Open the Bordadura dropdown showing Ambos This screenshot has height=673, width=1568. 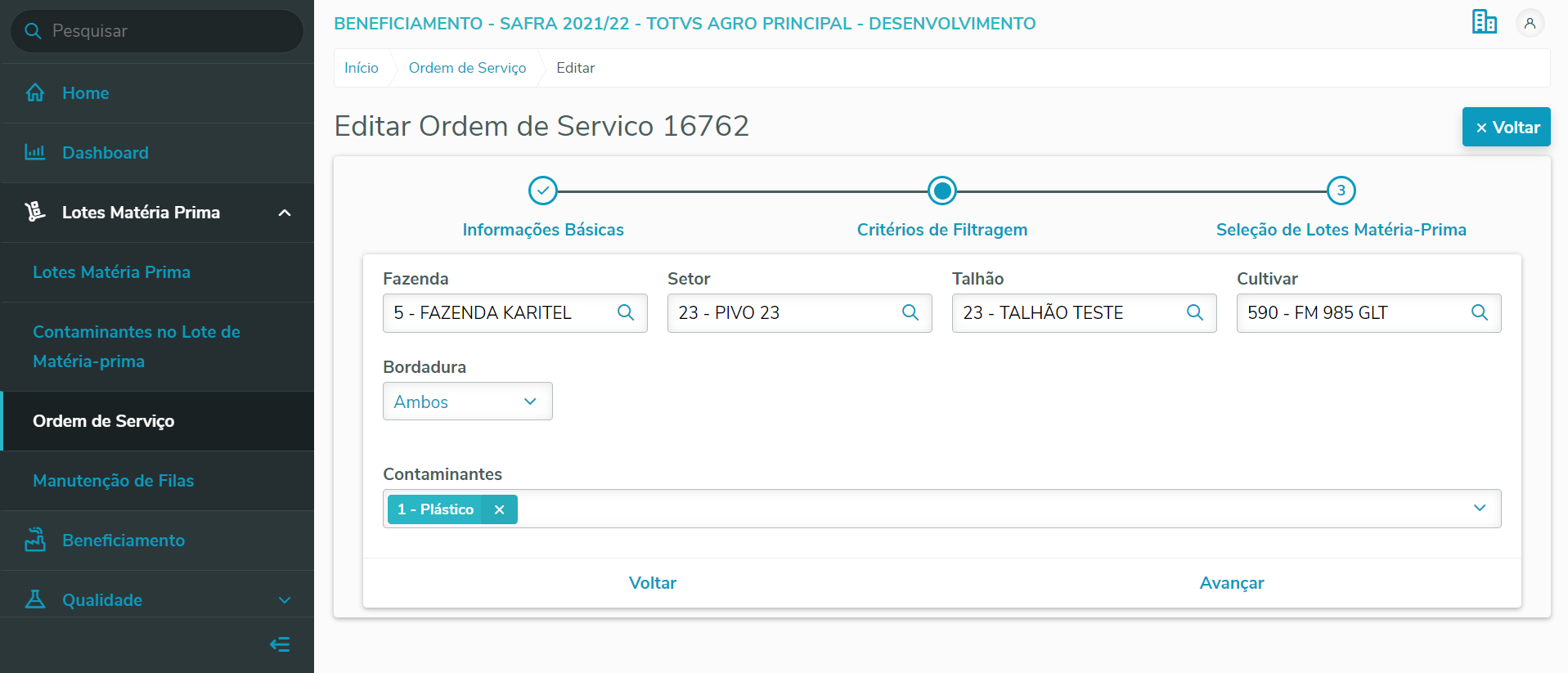[x=467, y=402]
